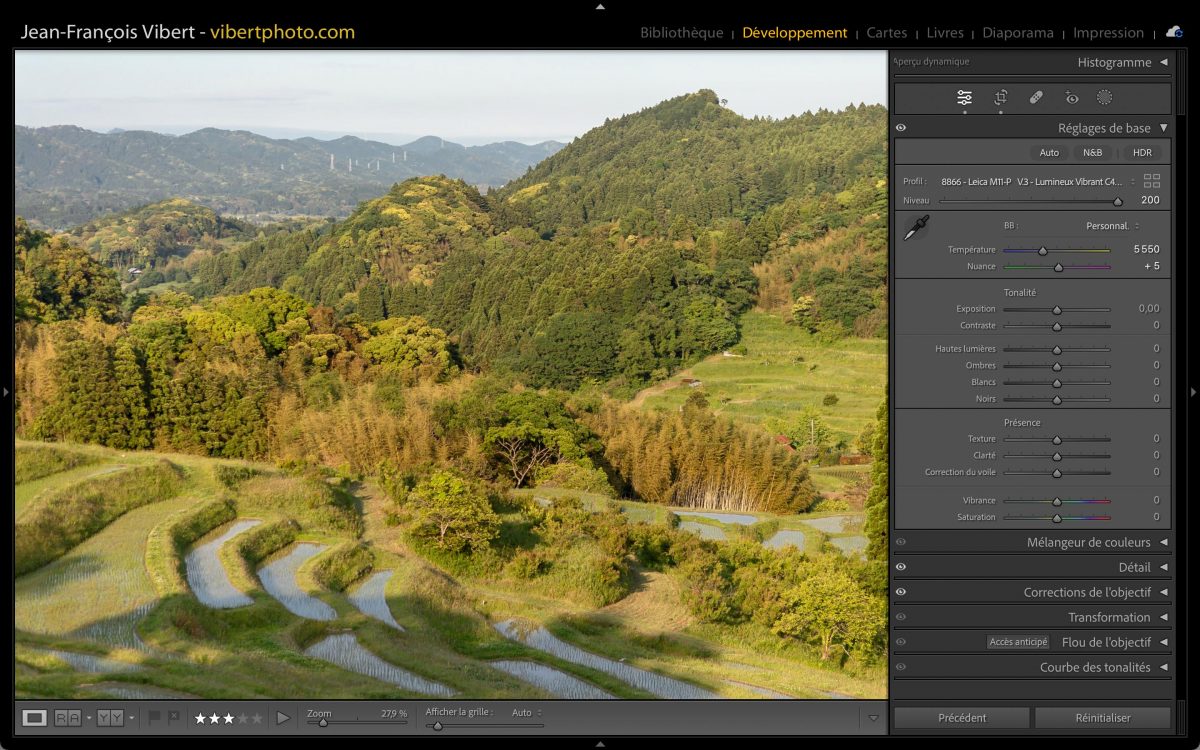Open the Masking circle tool
Screen dimensions: 1200x750
(1104, 97)
